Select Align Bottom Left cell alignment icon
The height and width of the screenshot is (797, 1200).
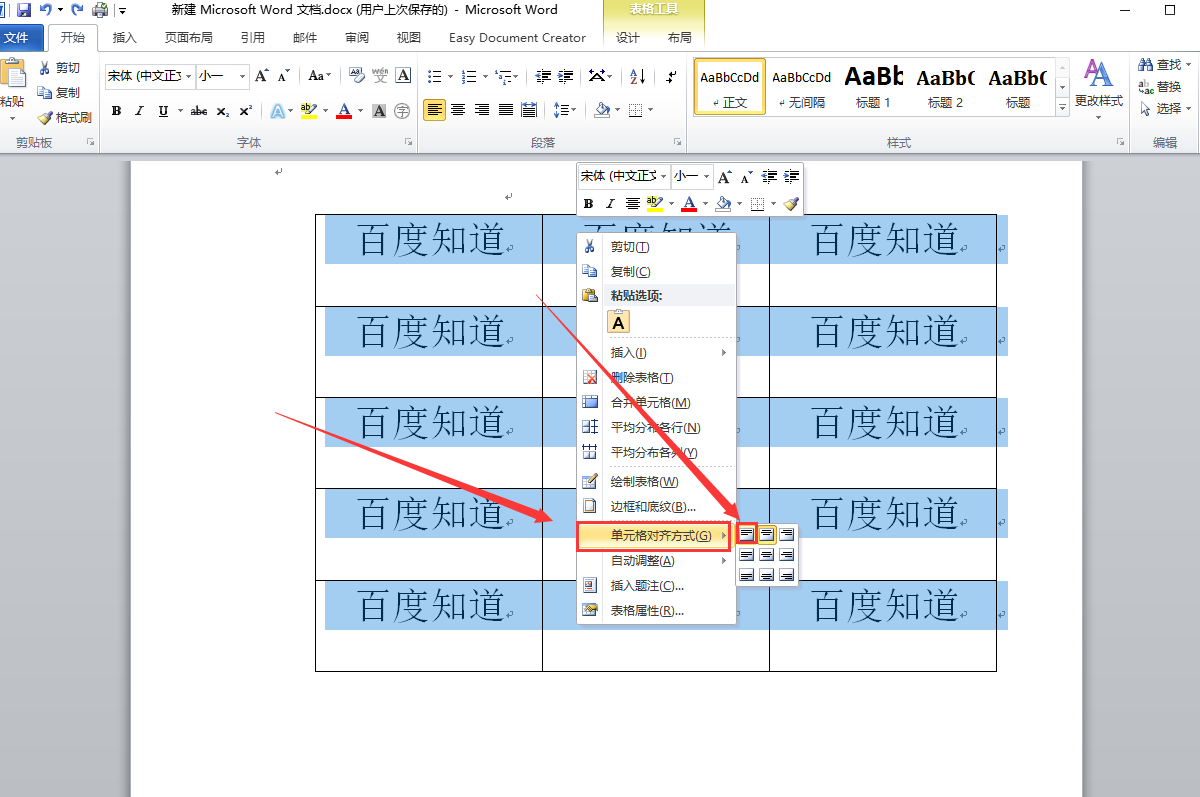click(746, 574)
